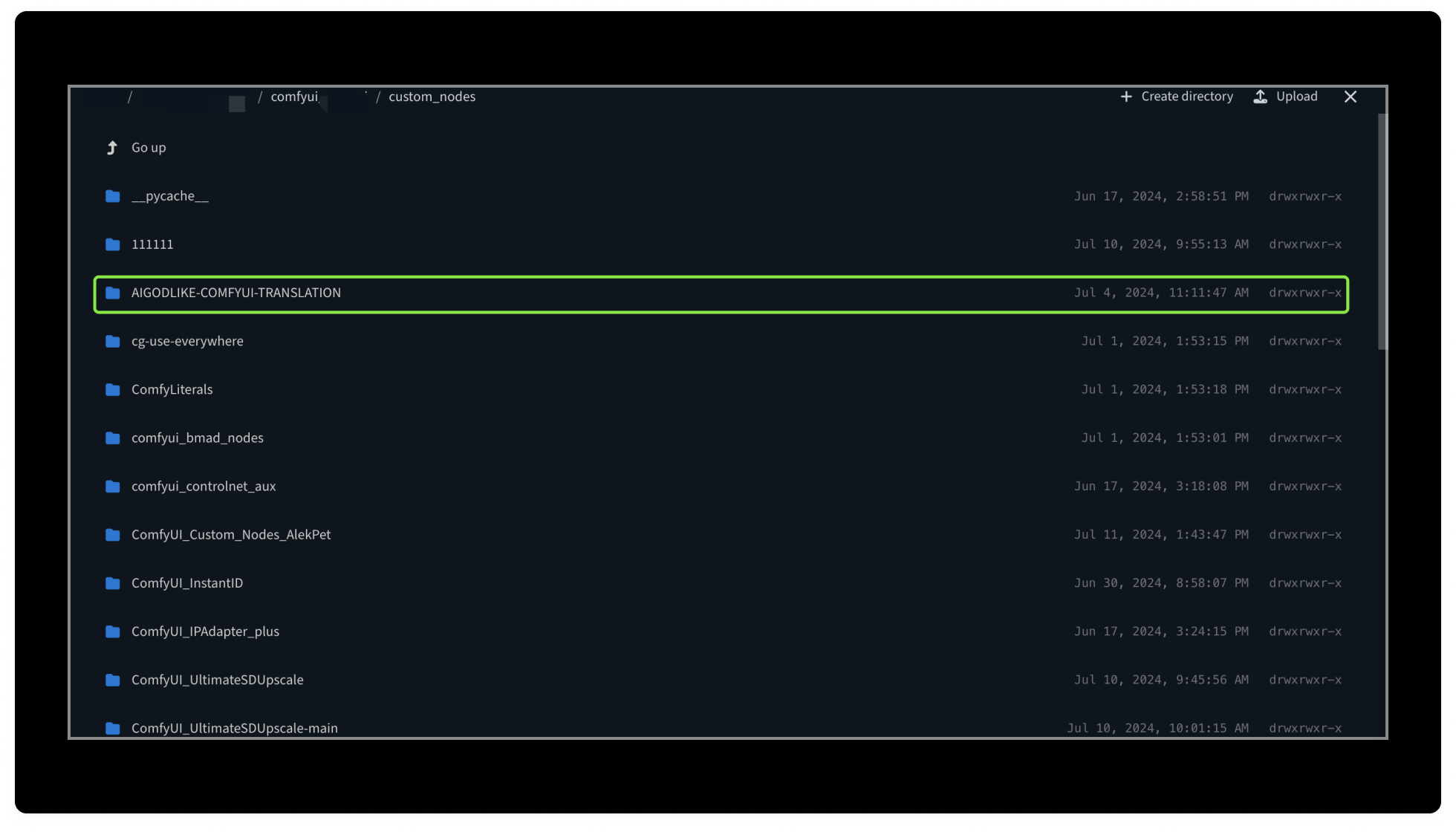This screenshot has height=832, width=1456.
Task: Click the plus icon for Create directory
Action: (x=1126, y=97)
